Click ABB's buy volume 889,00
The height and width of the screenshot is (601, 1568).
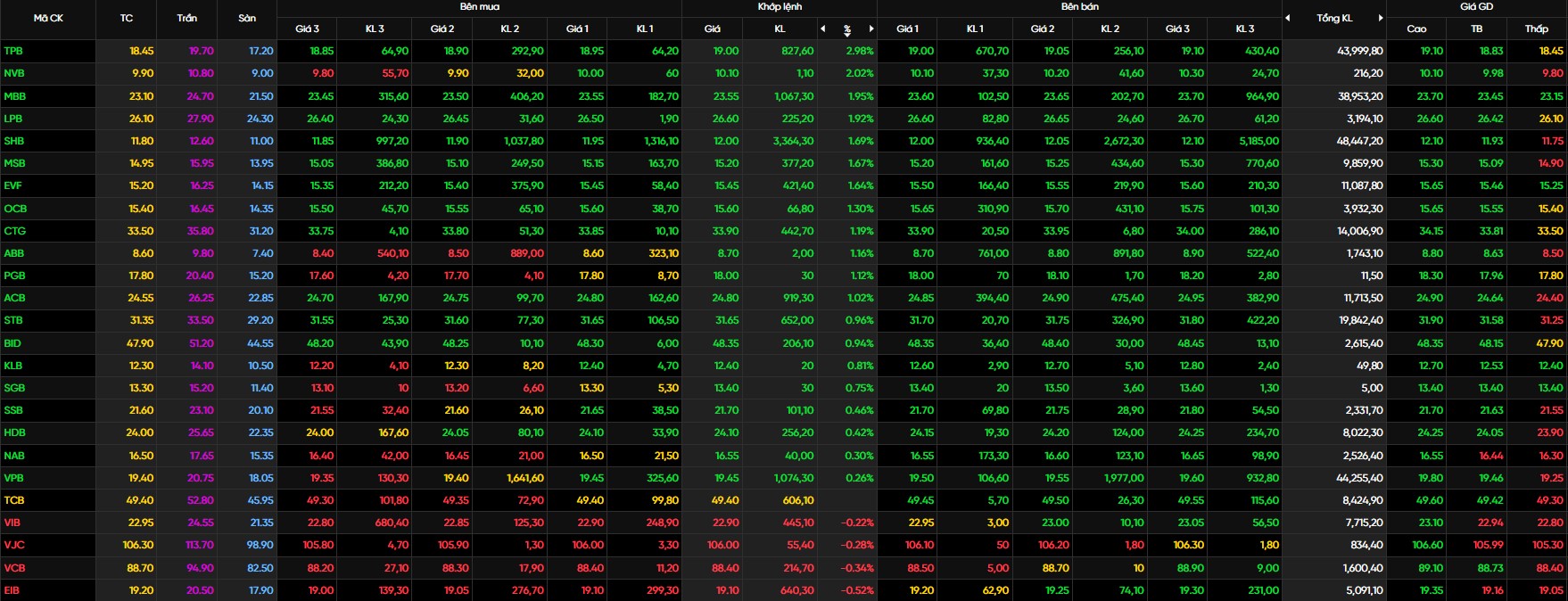(526, 253)
